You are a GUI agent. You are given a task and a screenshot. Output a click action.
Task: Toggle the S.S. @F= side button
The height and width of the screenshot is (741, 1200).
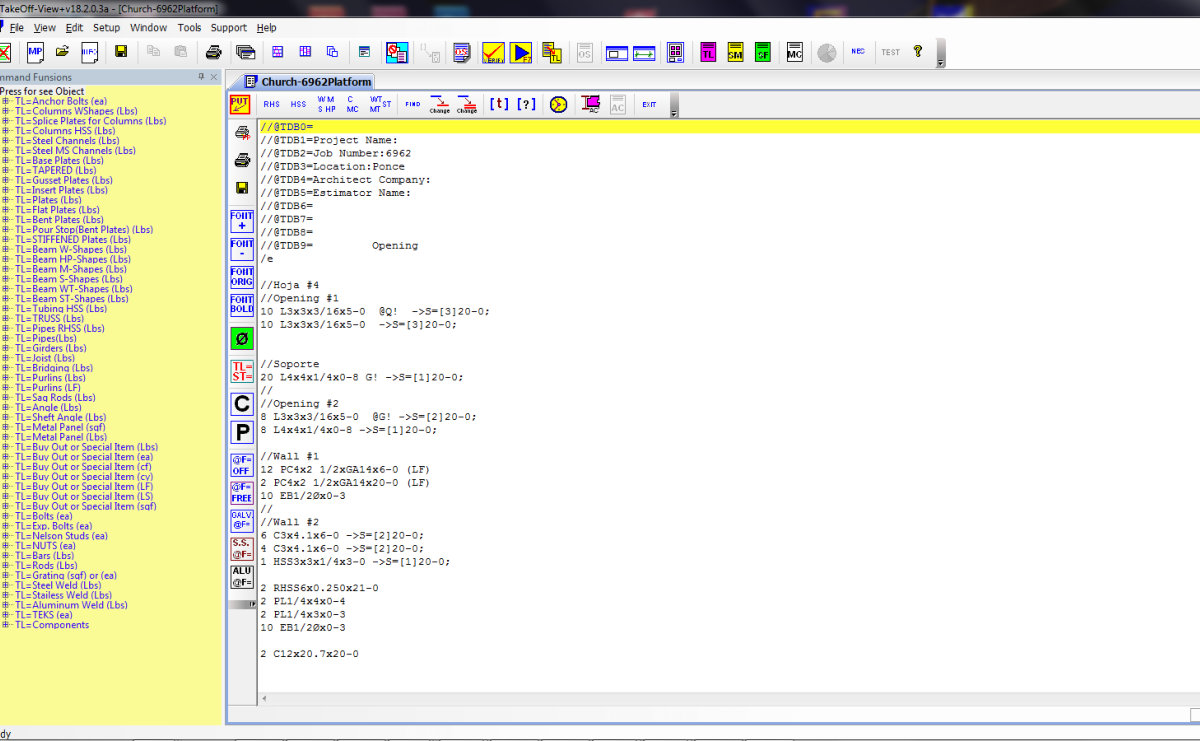coord(242,549)
